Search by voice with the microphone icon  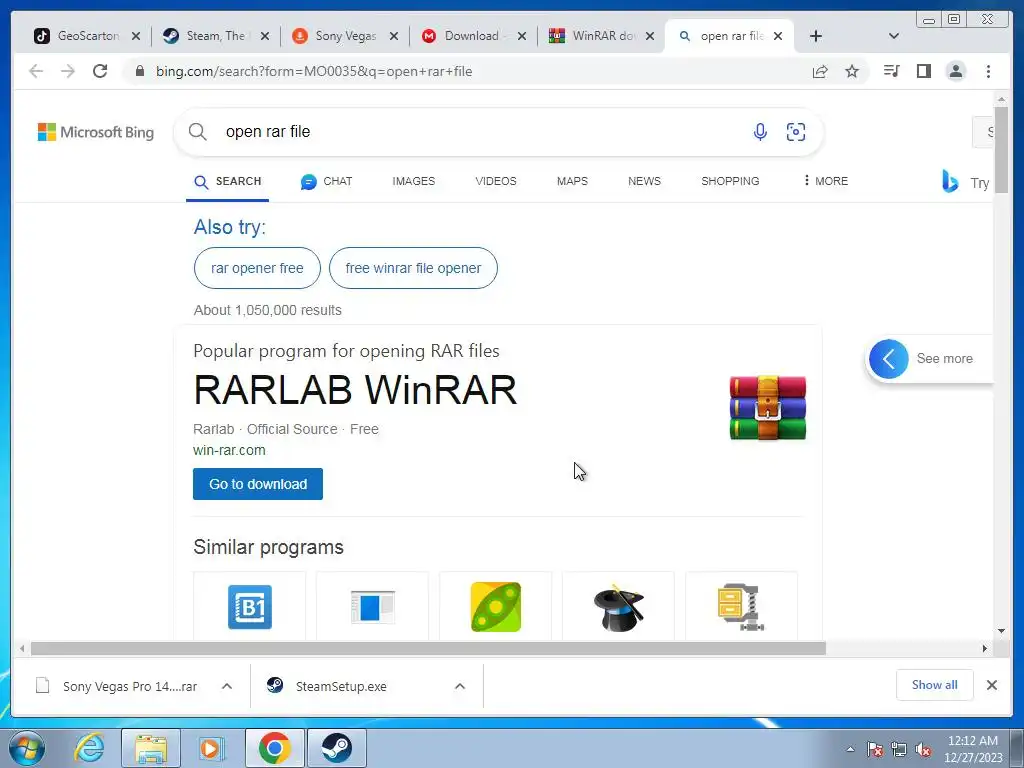(760, 132)
